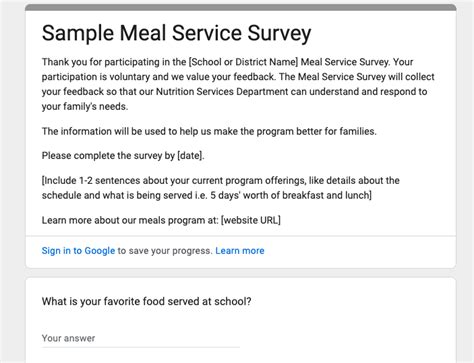
Task: Click the Please complete the survey line
Action: click(123, 156)
